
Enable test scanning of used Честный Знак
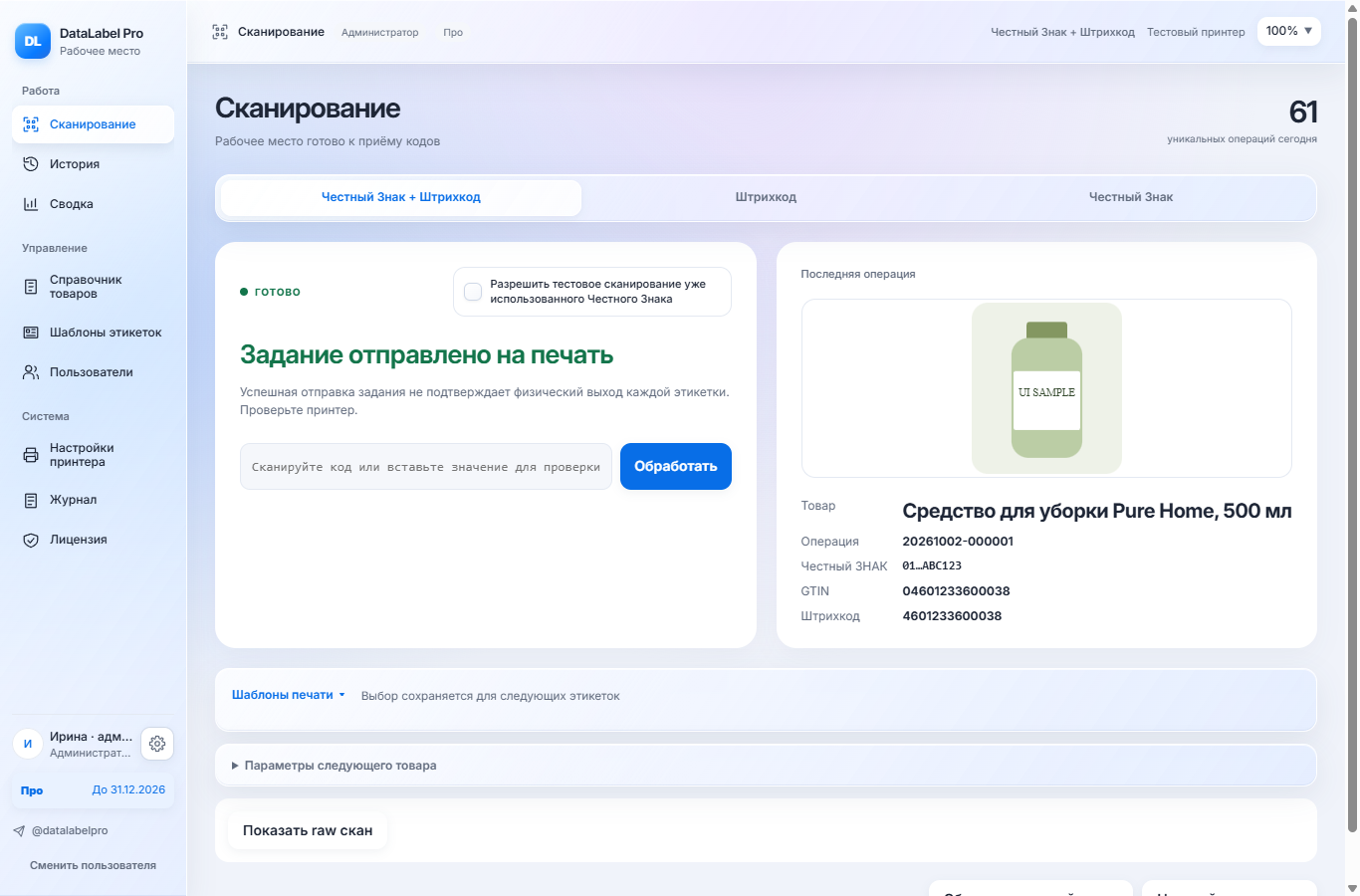[x=473, y=292]
